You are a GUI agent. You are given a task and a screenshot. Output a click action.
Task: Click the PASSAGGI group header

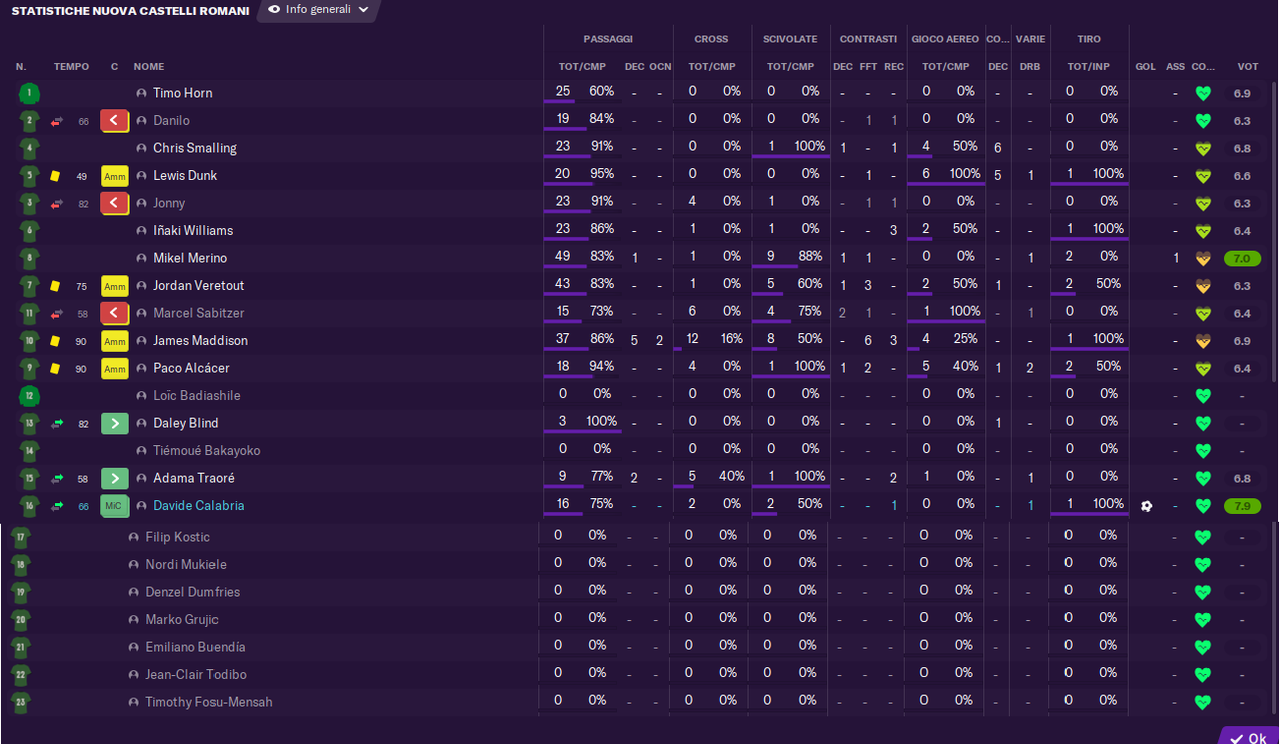[608, 39]
